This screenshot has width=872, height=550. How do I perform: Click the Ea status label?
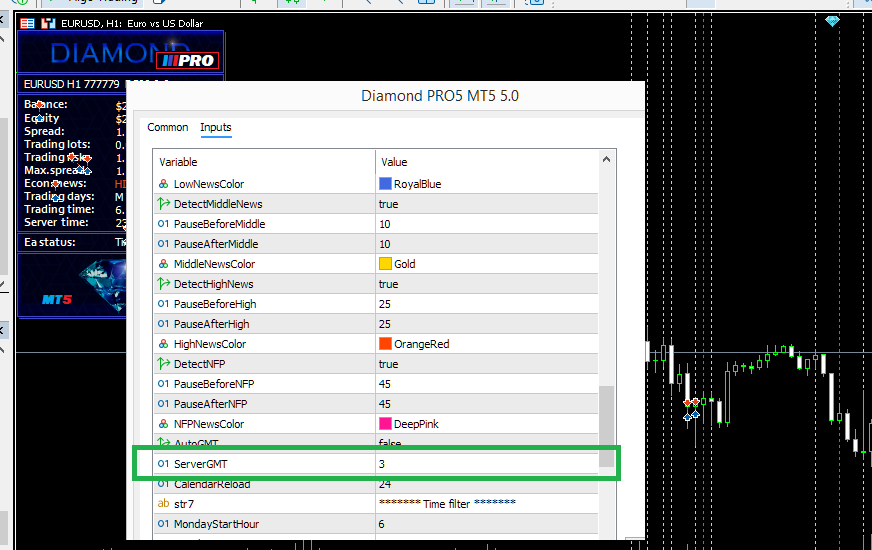tap(49, 242)
